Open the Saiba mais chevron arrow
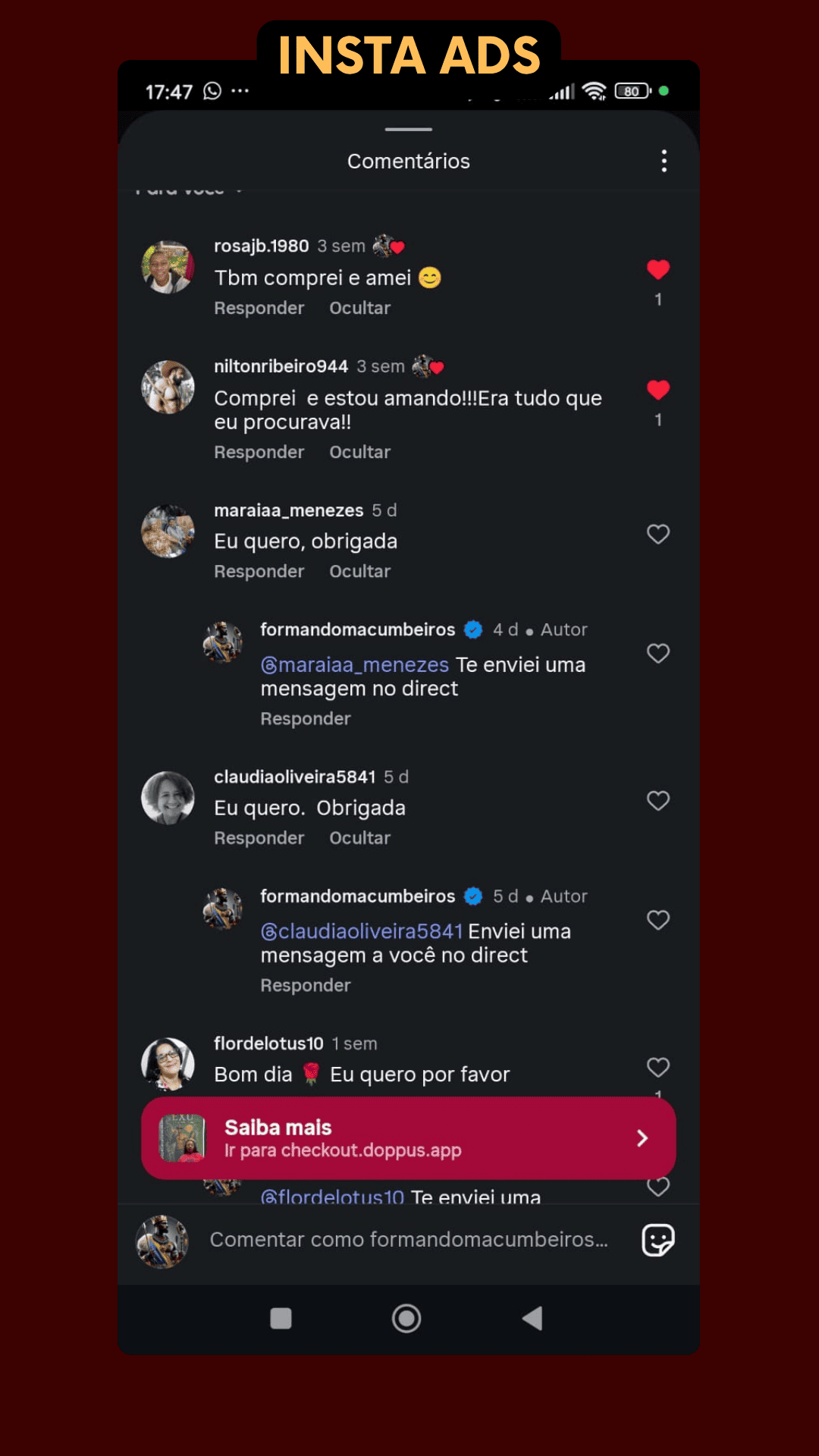Screen dimensions: 819x1456 [642, 1138]
